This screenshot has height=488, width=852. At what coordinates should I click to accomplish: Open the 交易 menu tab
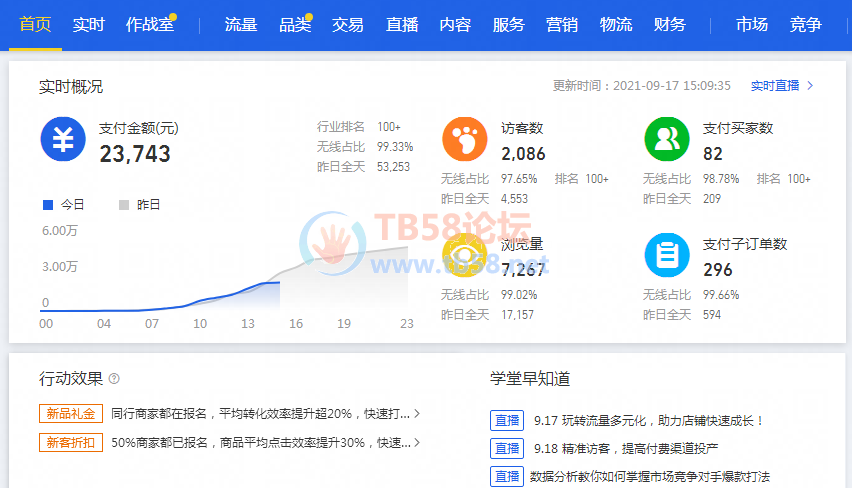(348, 25)
